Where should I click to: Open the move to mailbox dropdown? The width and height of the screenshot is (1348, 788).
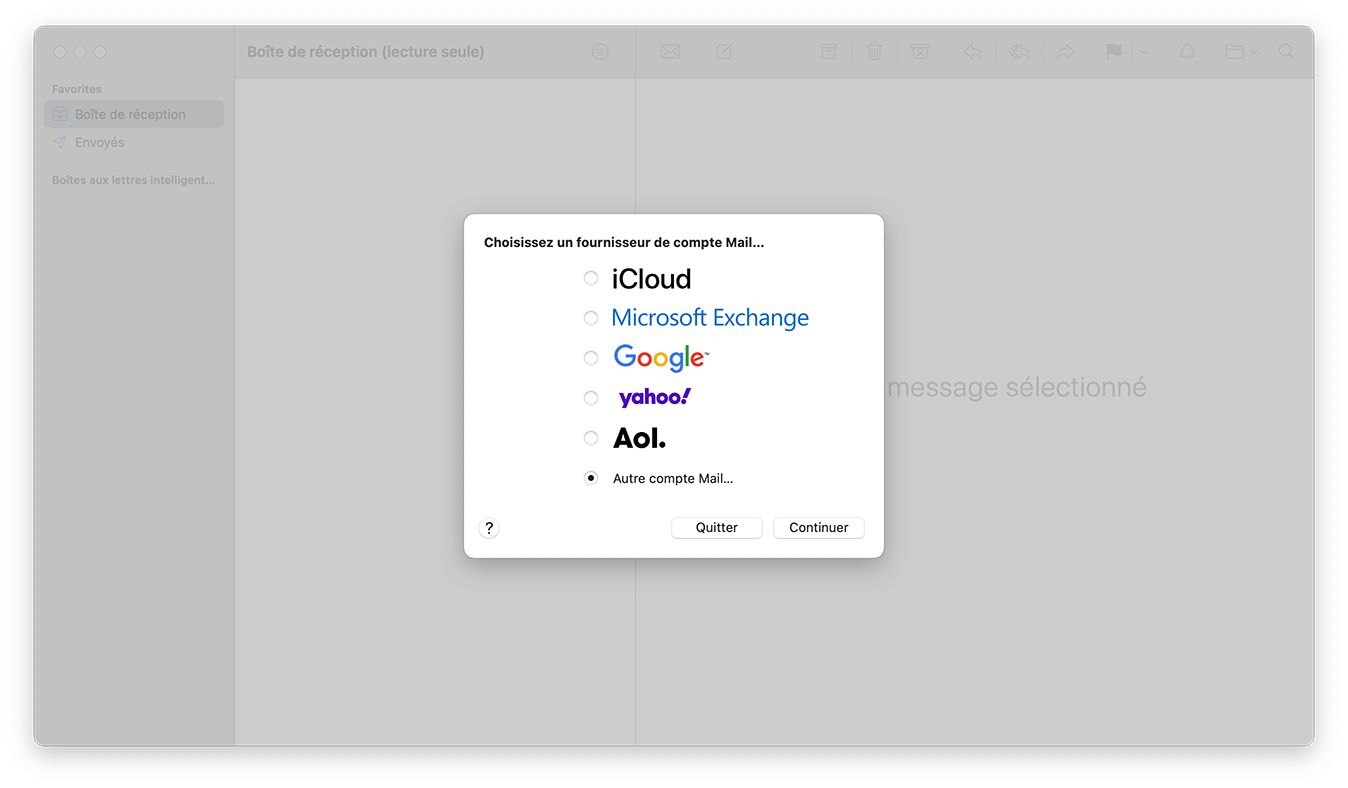click(x=1241, y=52)
